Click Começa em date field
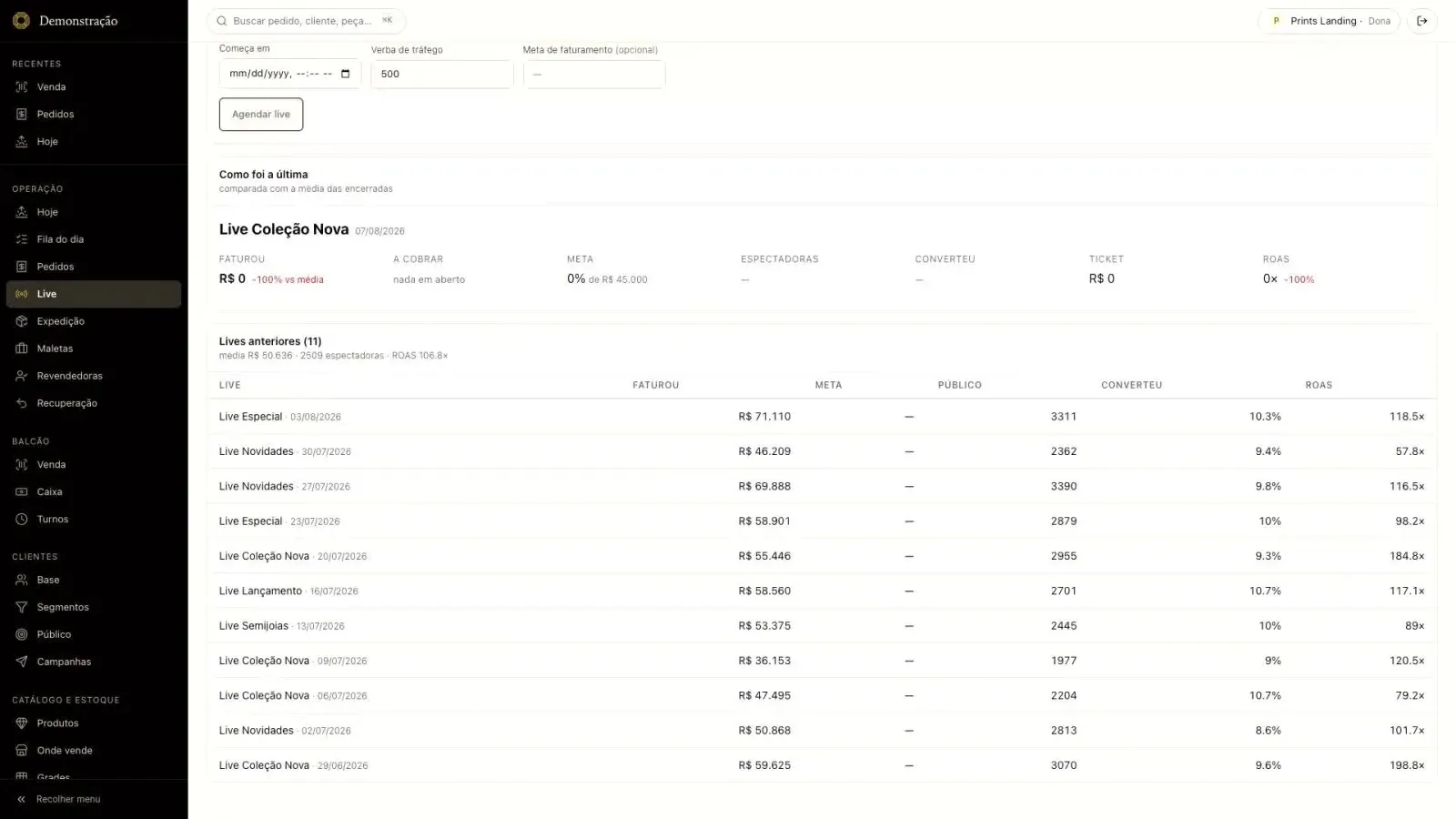The image size is (1456, 819). coord(290,74)
